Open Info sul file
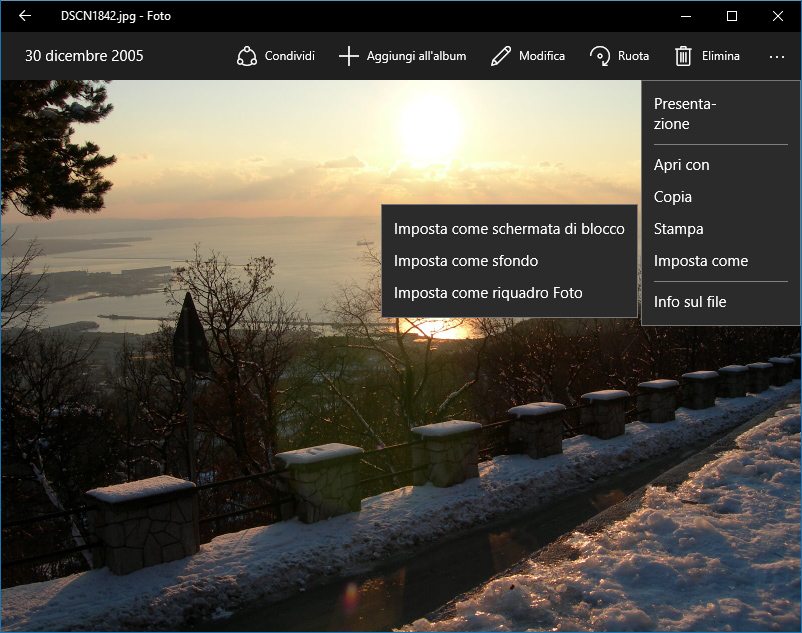The height and width of the screenshot is (633, 802). coord(690,302)
